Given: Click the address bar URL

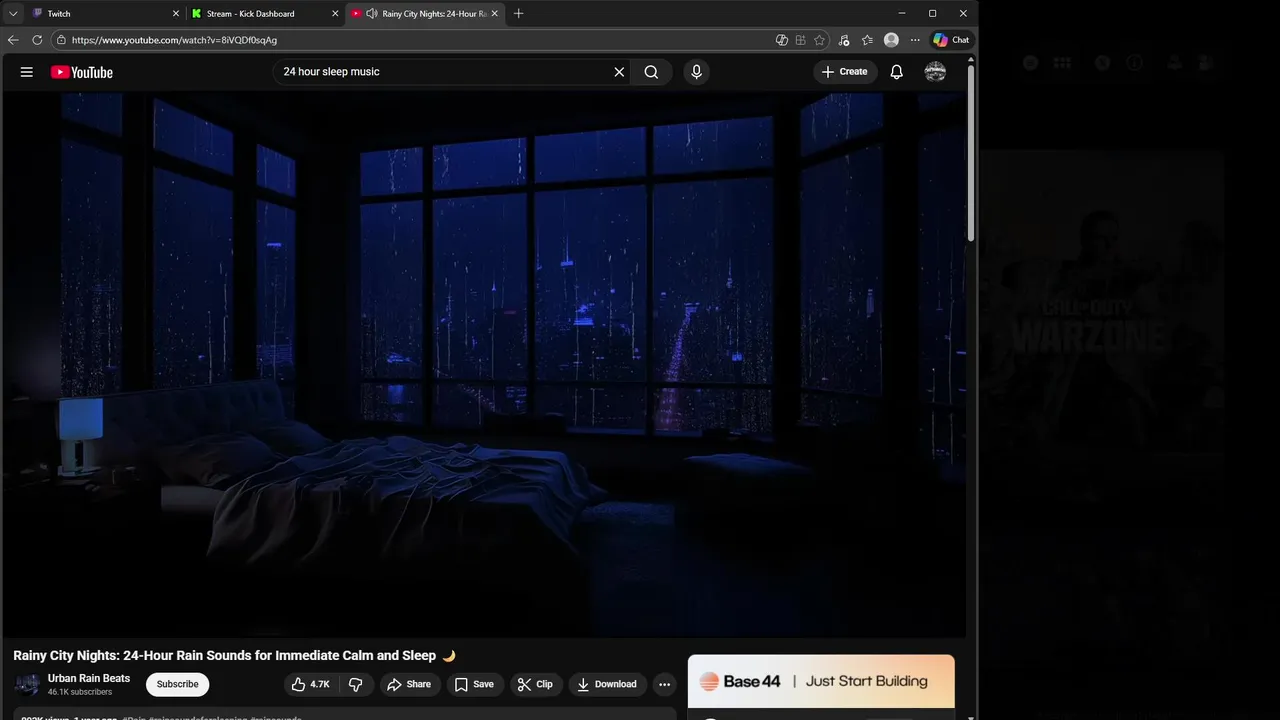Looking at the screenshot, I should 174,40.
